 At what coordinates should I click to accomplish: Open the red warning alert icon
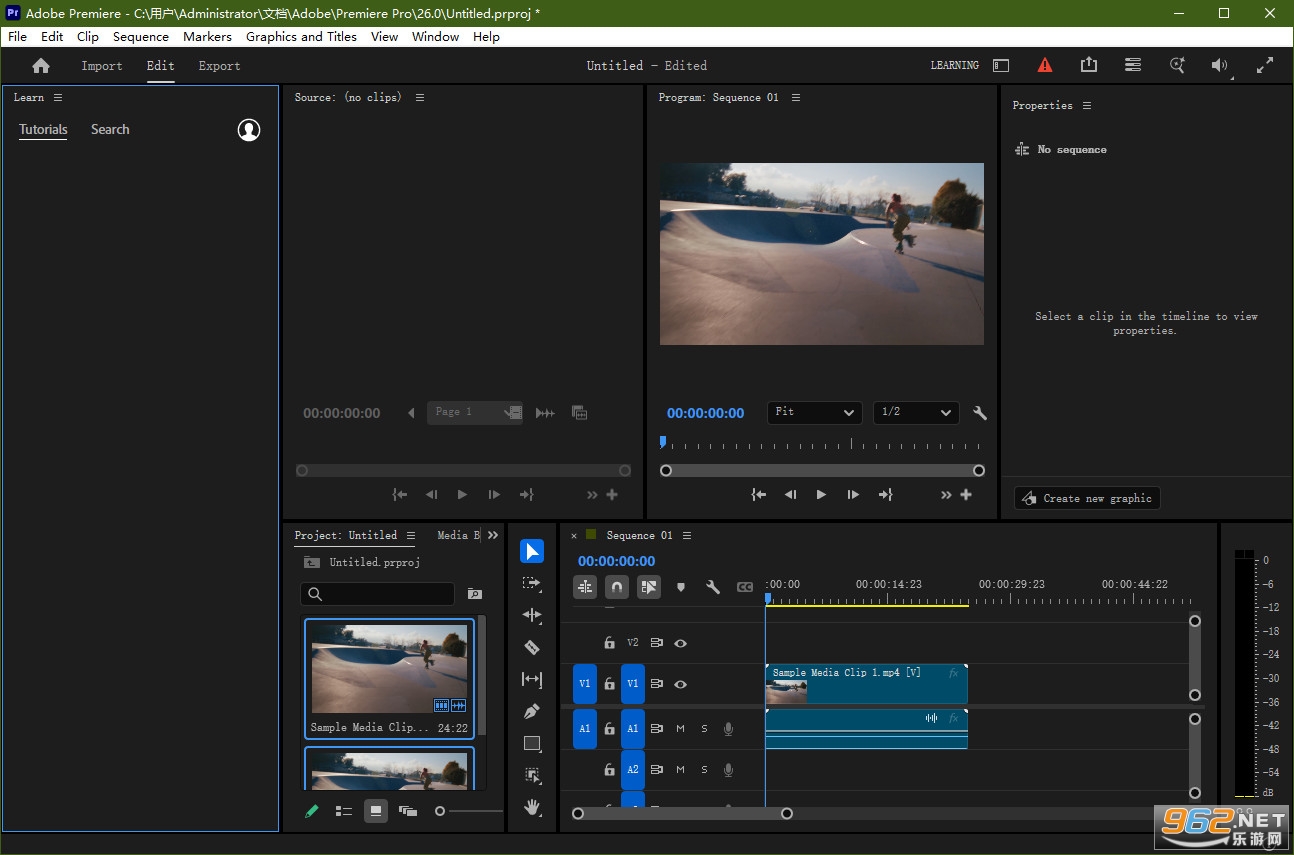click(x=1045, y=65)
